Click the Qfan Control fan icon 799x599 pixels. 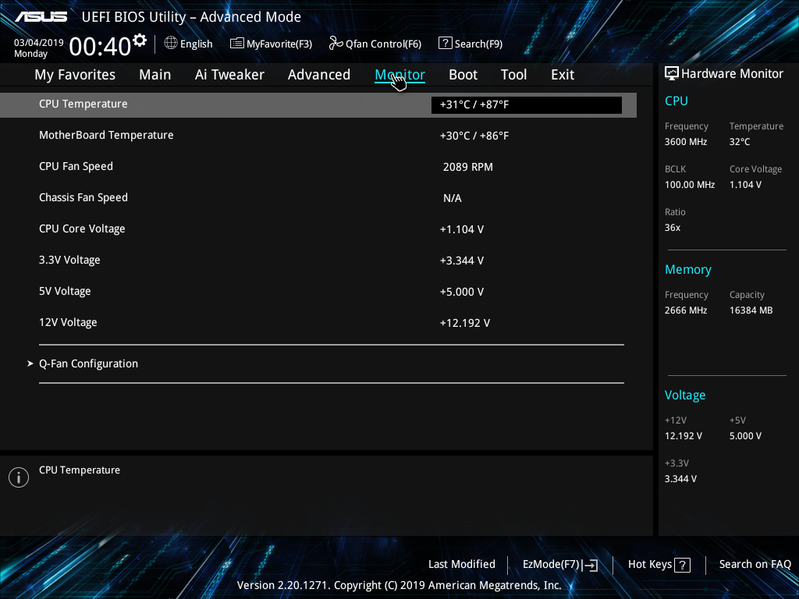pos(335,43)
